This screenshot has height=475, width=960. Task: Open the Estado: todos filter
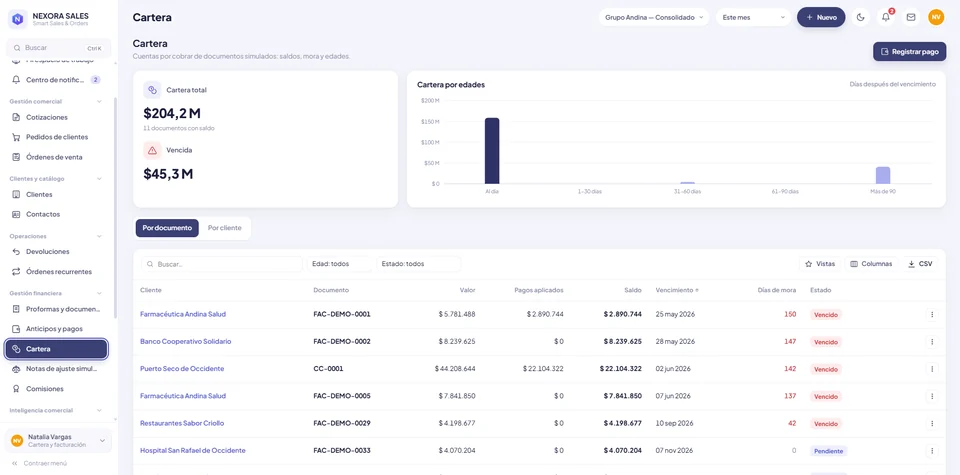[x=418, y=264]
